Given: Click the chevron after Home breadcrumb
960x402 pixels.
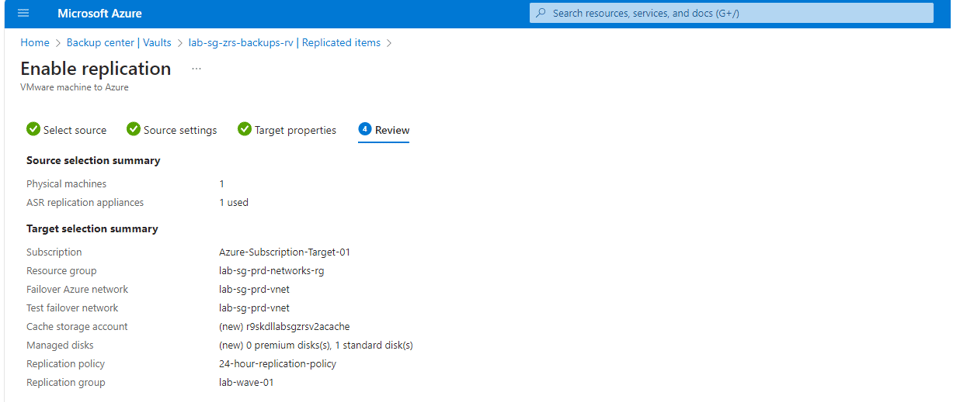Looking at the screenshot, I should (x=58, y=43).
